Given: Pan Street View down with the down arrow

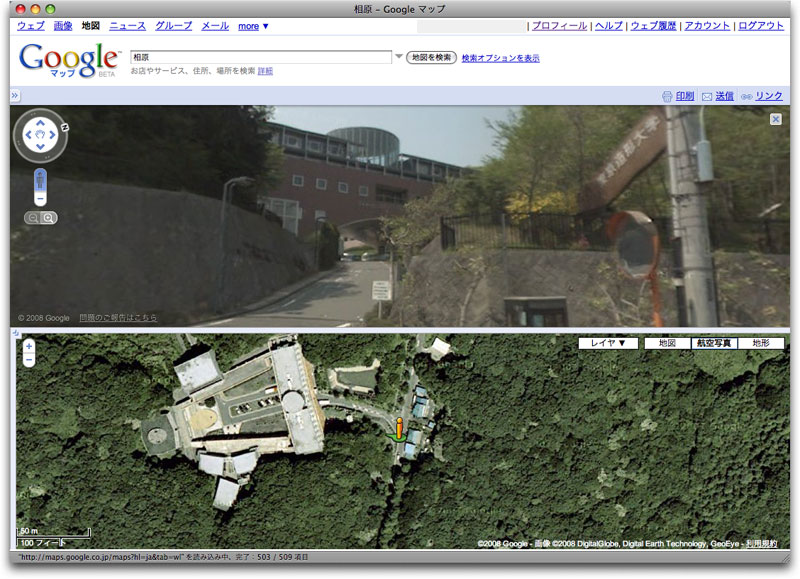Looking at the screenshot, I should (x=40, y=147).
